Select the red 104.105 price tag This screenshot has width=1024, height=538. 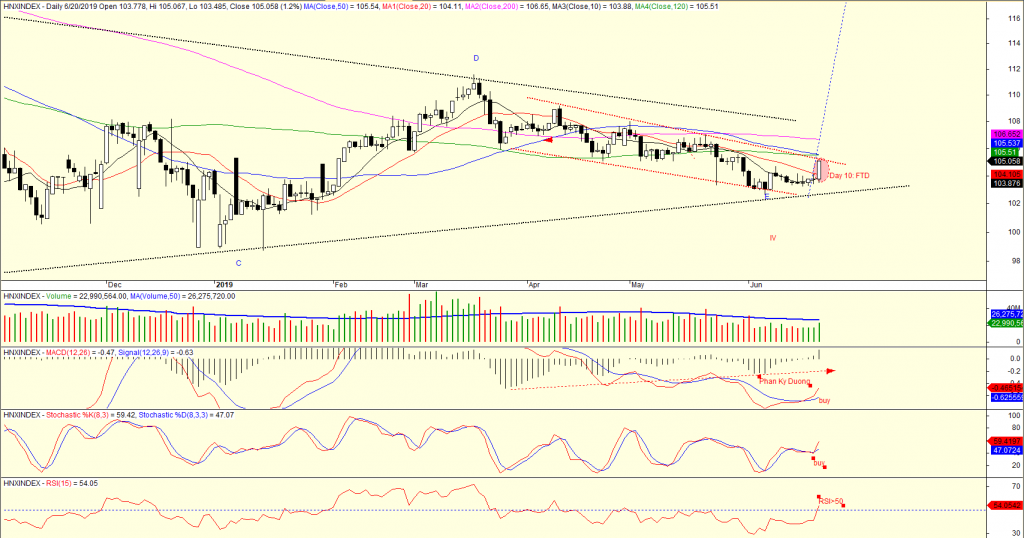1004,173
